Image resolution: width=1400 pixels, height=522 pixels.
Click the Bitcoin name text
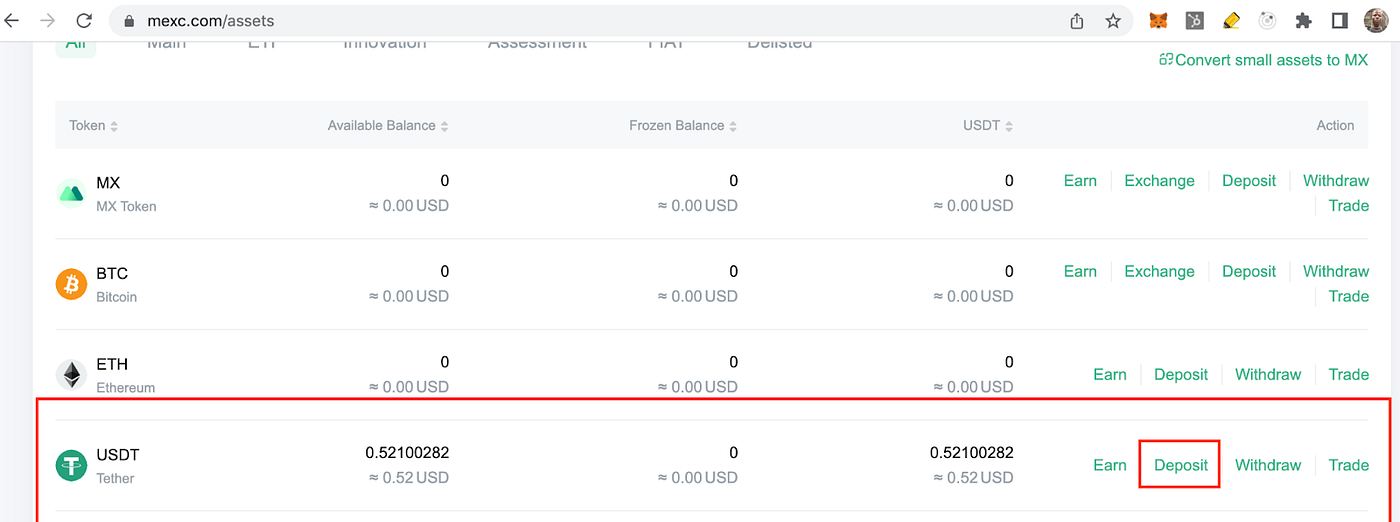tap(117, 297)
